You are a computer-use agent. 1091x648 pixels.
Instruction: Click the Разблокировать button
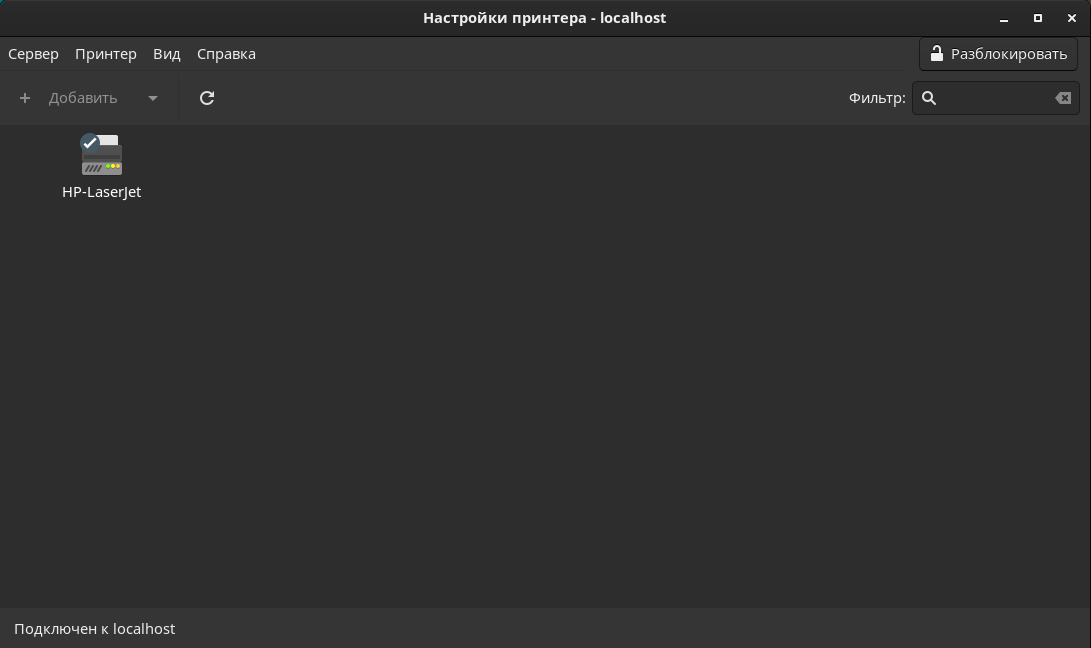pyautogui.click(x=998, y=54)
